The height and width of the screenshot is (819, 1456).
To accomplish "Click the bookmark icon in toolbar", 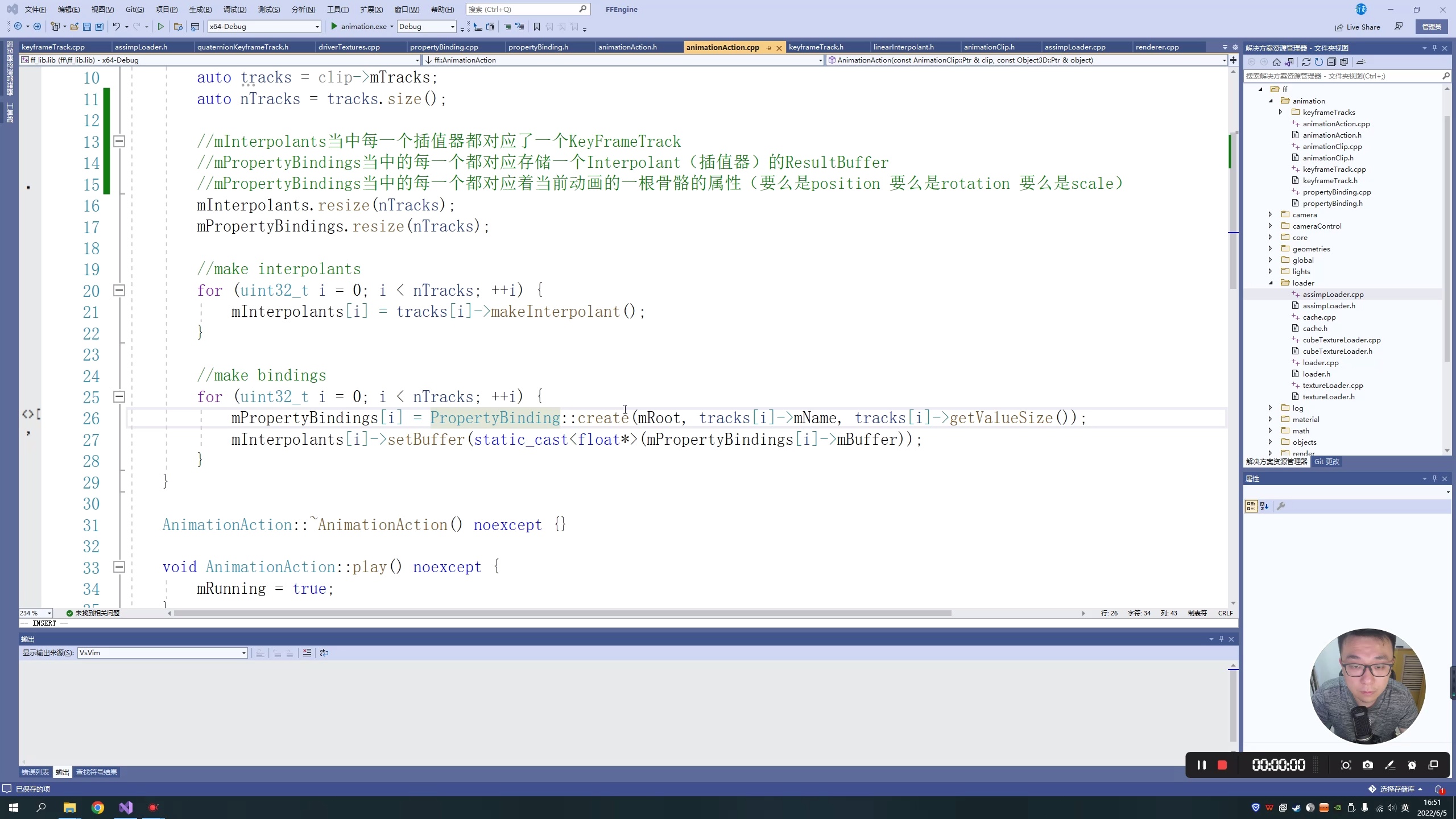I will click(x=536, y=27).
